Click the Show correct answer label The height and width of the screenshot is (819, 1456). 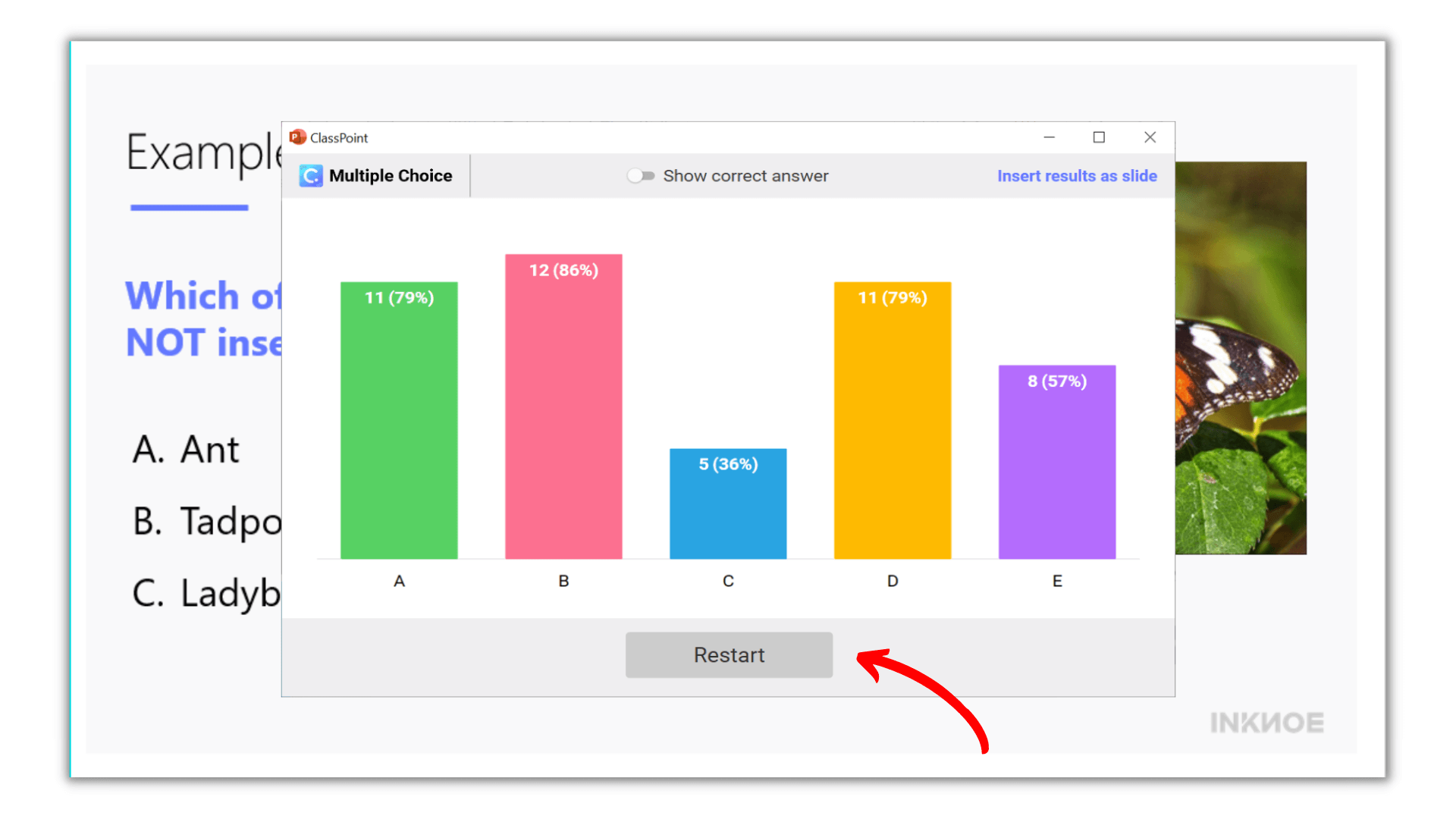(745, 176)
